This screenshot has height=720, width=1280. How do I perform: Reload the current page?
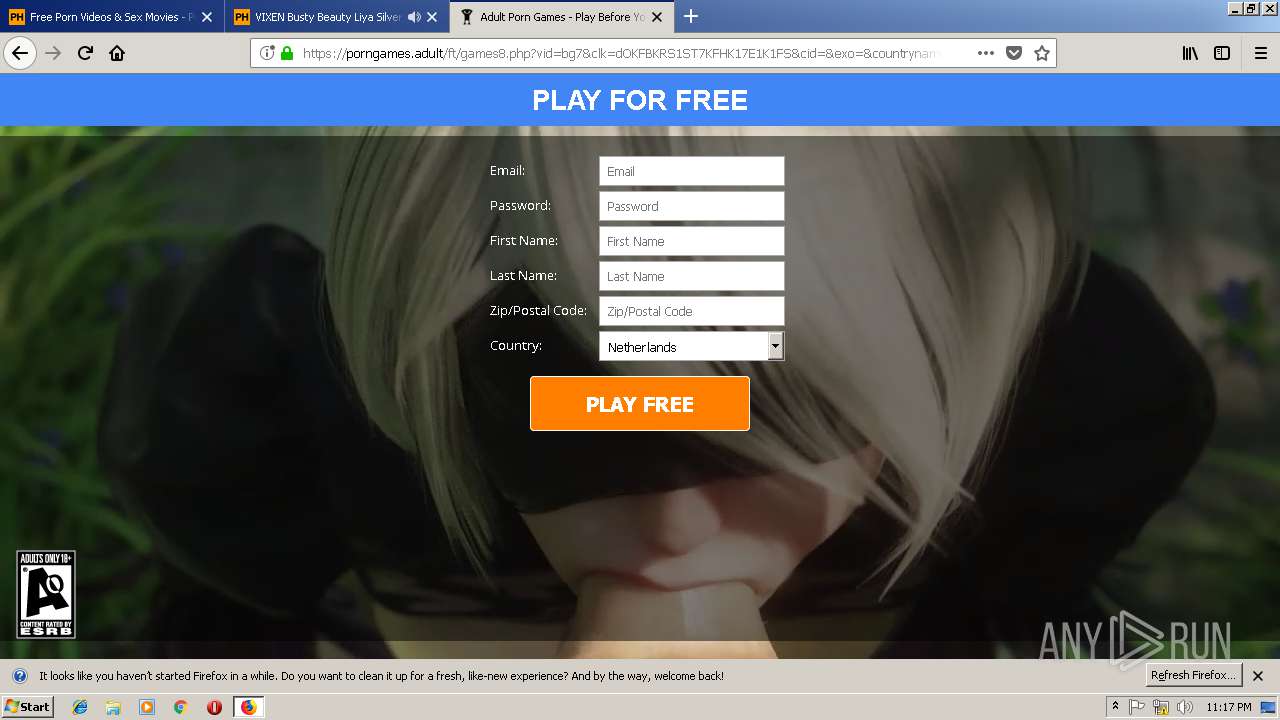click(x=85, y=53)
